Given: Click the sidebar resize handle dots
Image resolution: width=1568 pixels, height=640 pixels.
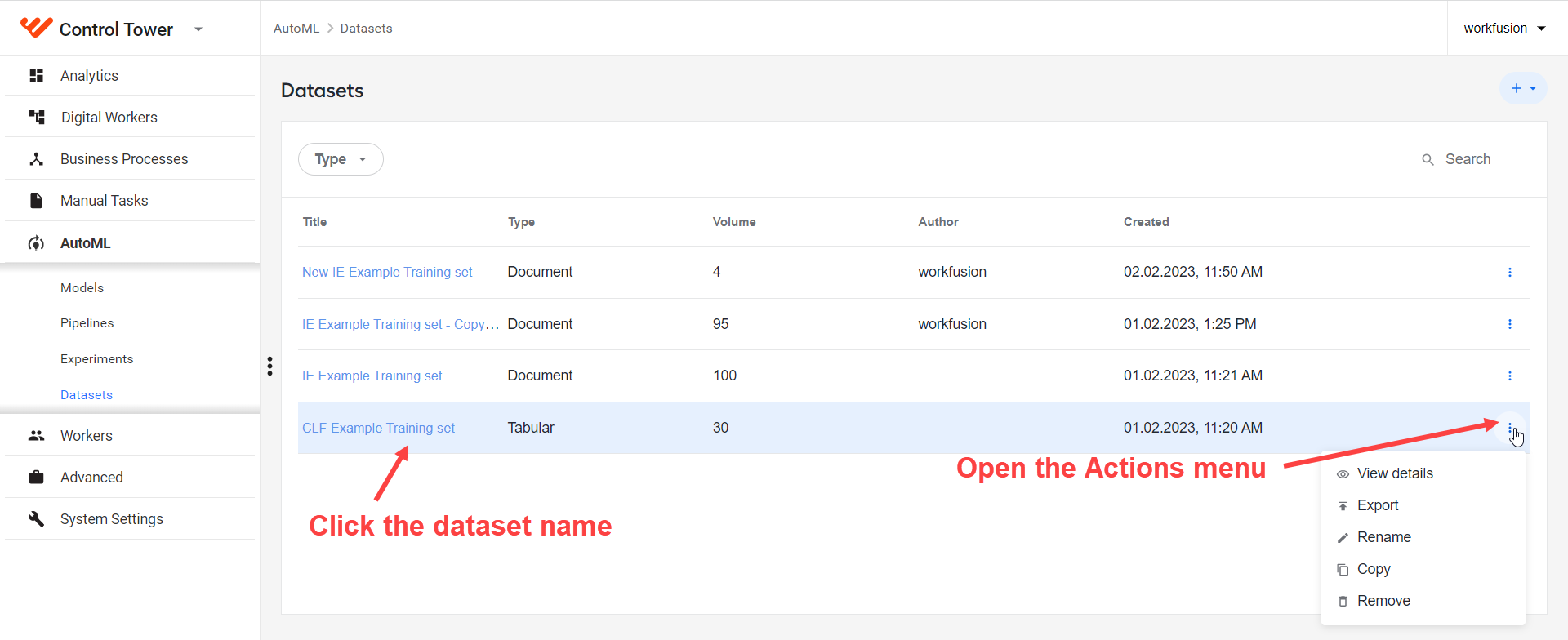Looking at the screenshot, I should click(x=269, y=366).
